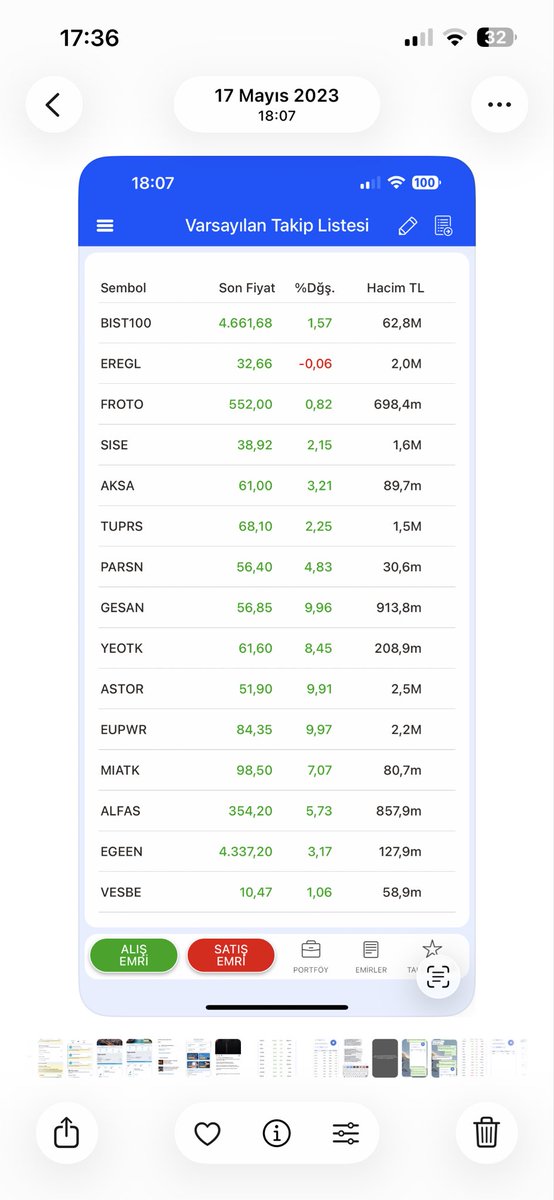
Task: Tap the Varsayılan Takip Listesi title
Action: pyautogui.click(x=277, y=226)
